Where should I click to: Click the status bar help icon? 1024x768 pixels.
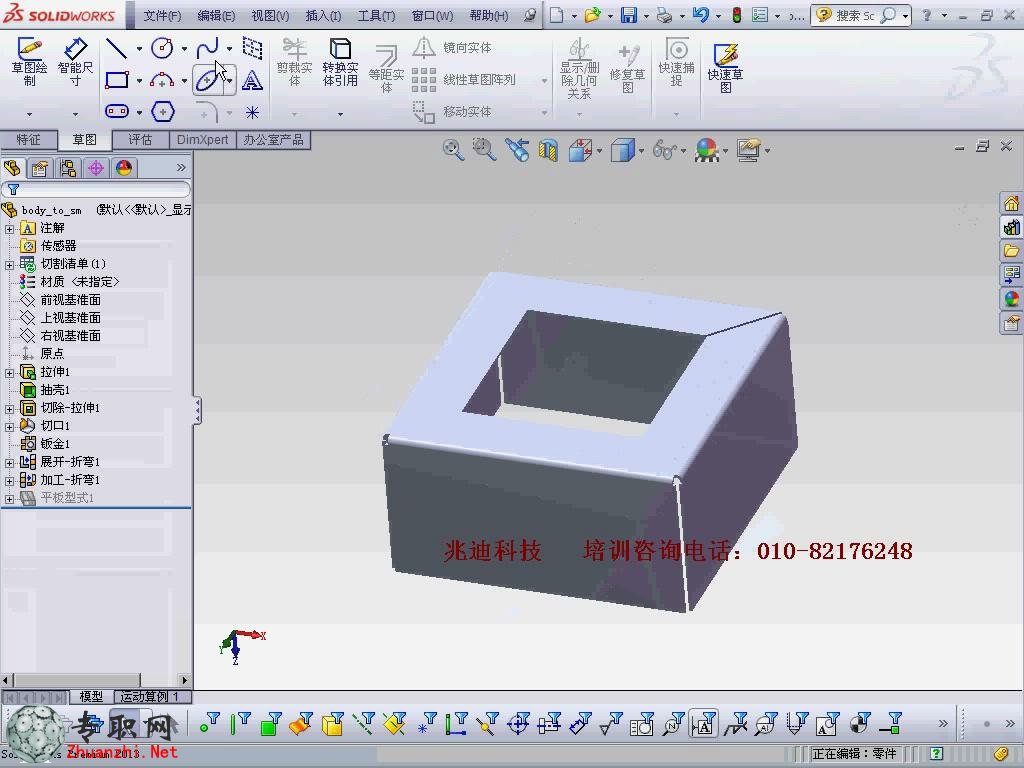pyautogui.click(x=936, y=754)
